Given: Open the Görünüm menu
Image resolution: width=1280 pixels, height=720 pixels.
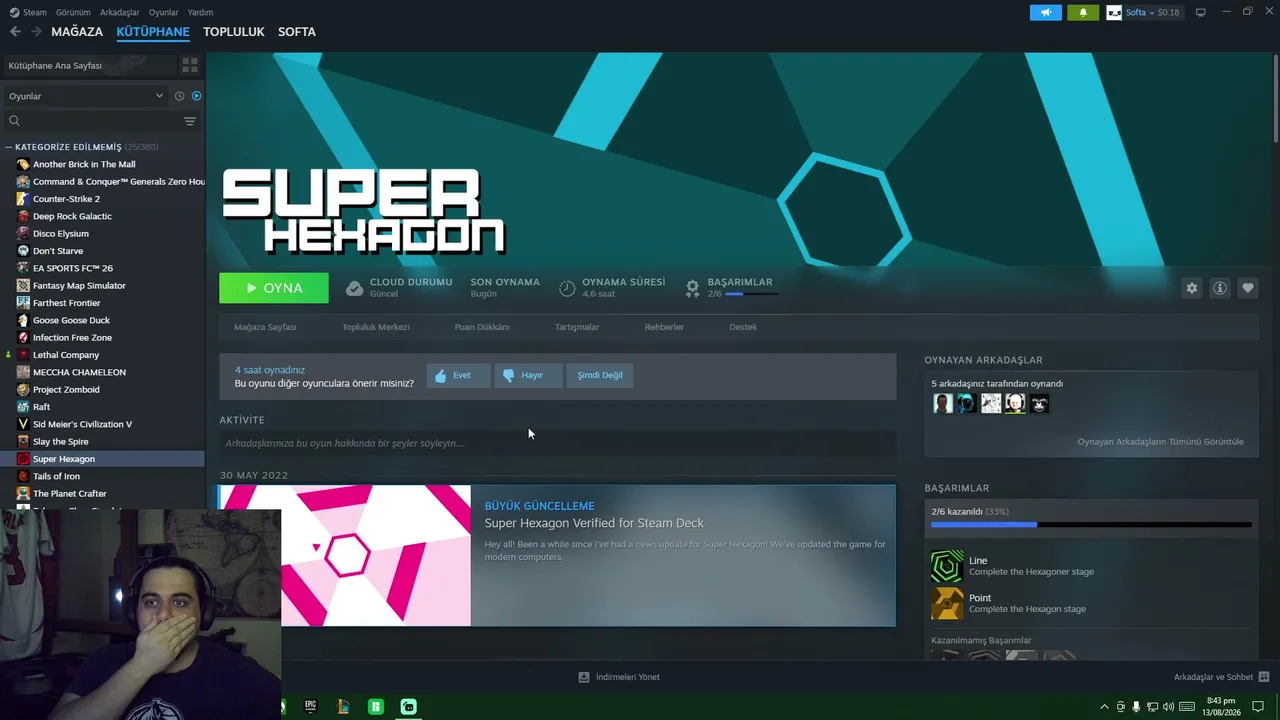Looking at the screenshot, I should coord(73,13).
